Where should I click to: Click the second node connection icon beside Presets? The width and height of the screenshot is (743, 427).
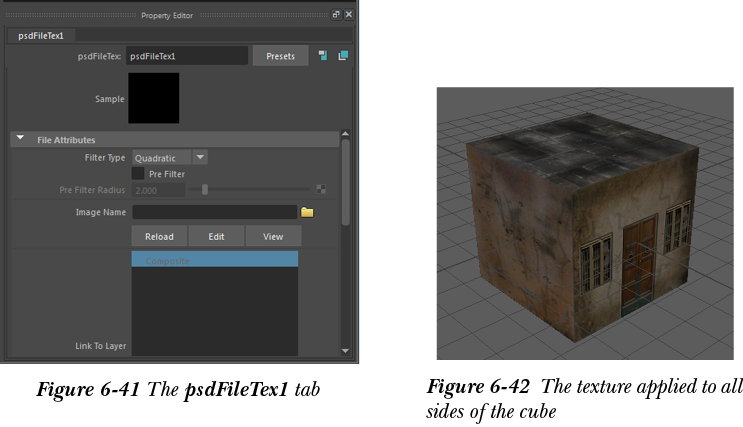click(x=343, y=56)
